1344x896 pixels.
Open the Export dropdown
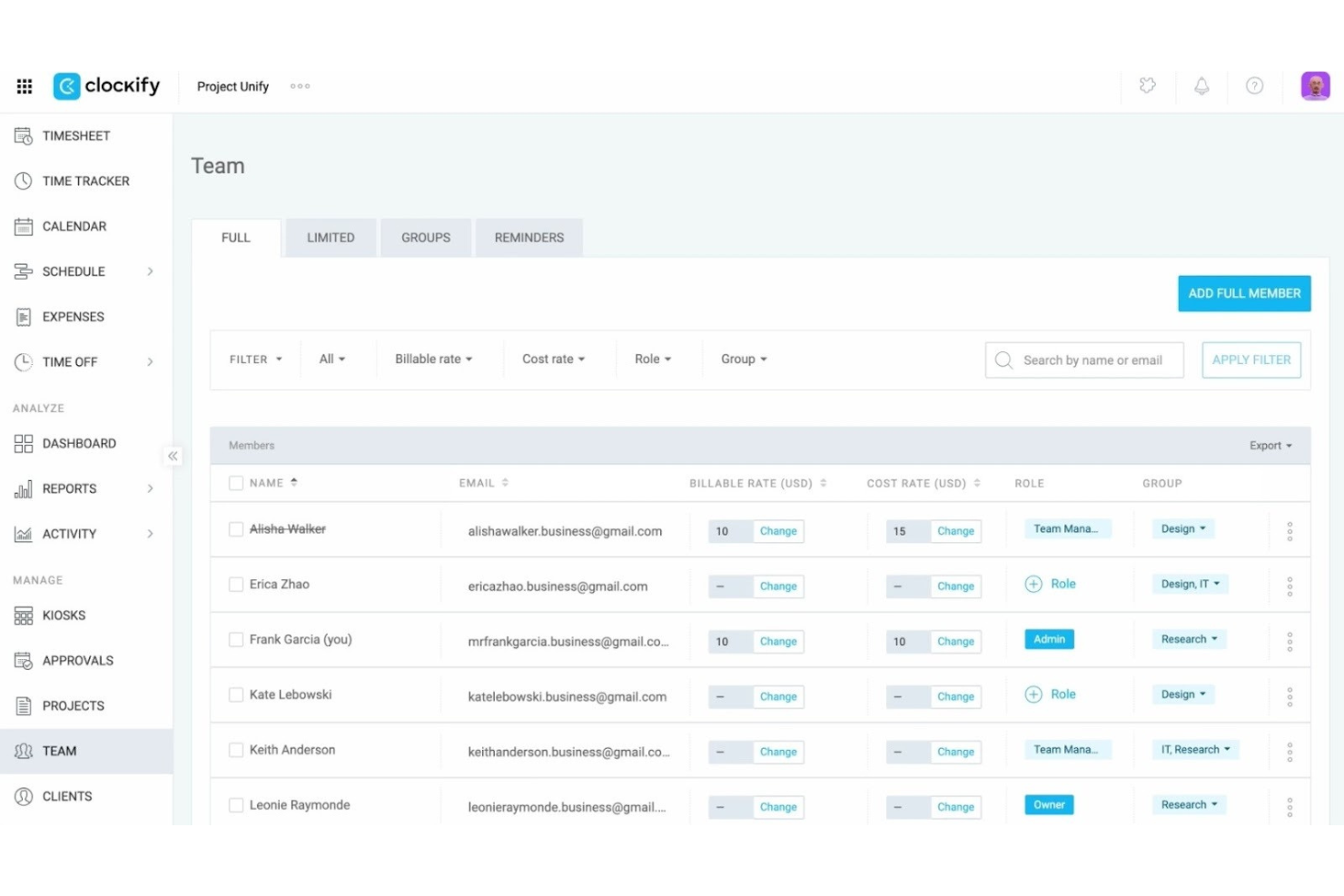click(x=1269, y=445)
